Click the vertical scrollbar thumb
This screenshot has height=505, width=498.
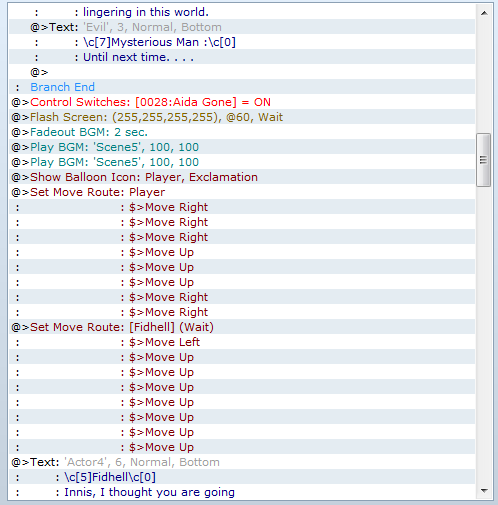[483, 160]
